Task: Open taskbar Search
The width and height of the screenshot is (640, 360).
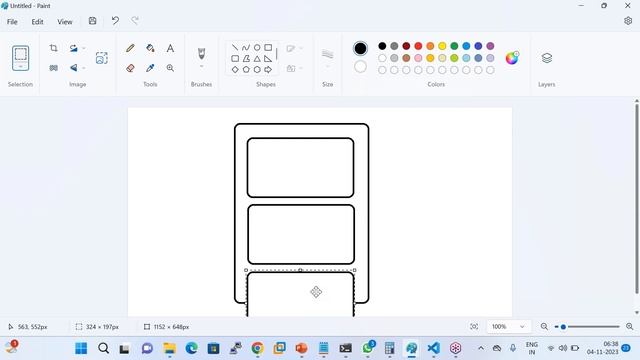Action: (x=103, y=348)
